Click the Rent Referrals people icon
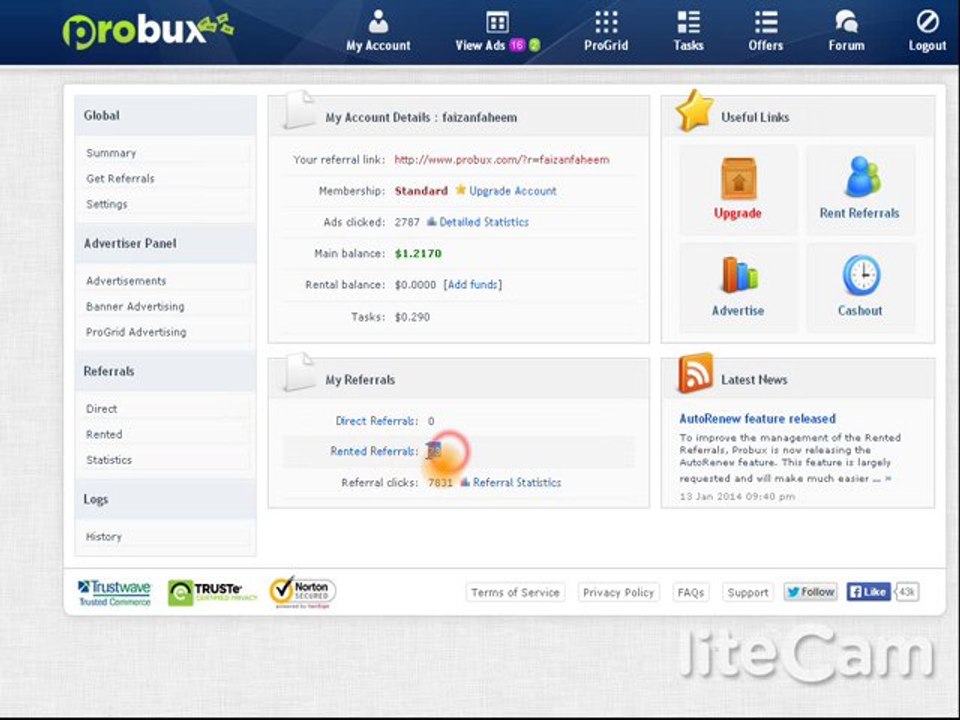Image resolution: width=960 pixels, height=720 pixels. point(862,176)
